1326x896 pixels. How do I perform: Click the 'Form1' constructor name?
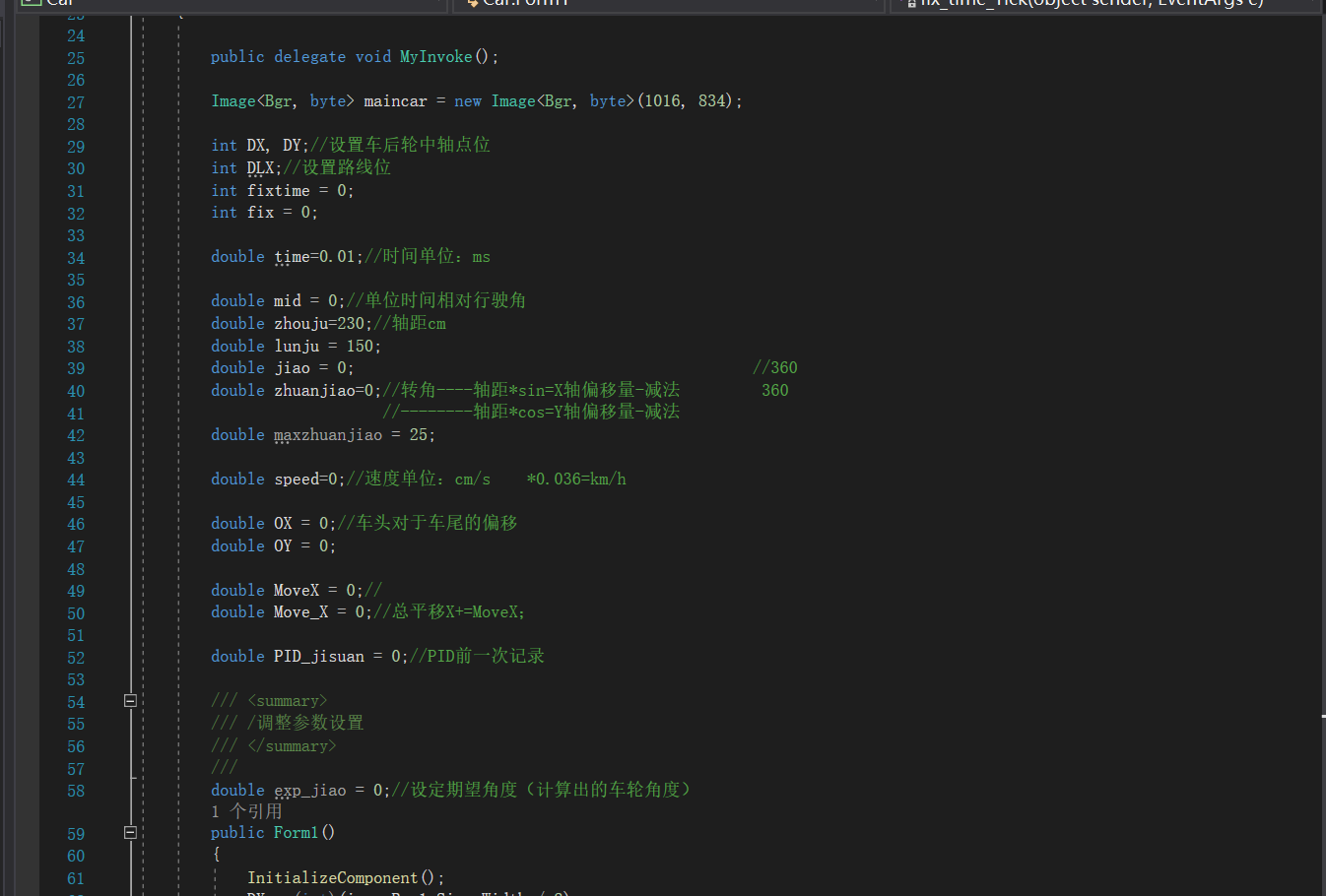[x=297, y=833]
